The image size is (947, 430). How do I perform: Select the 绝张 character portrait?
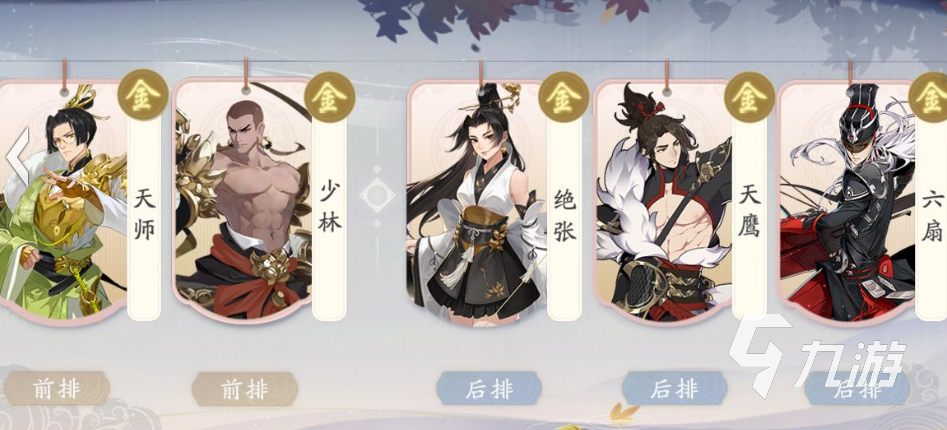click(x=477, y=203)
